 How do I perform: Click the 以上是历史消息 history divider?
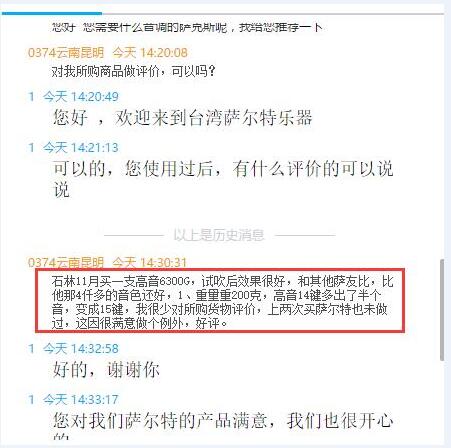pos(219,235)
